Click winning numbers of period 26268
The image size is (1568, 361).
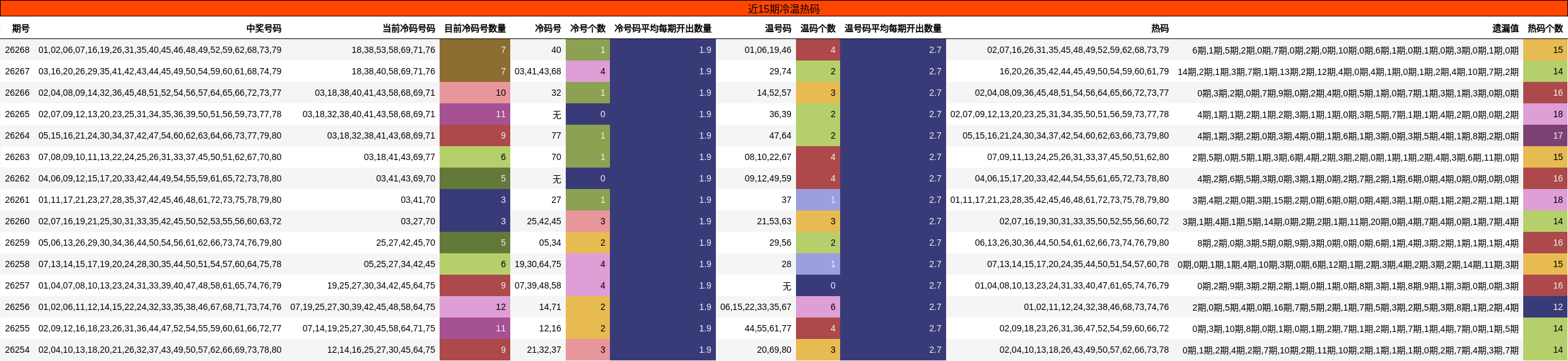coord(160,50)
